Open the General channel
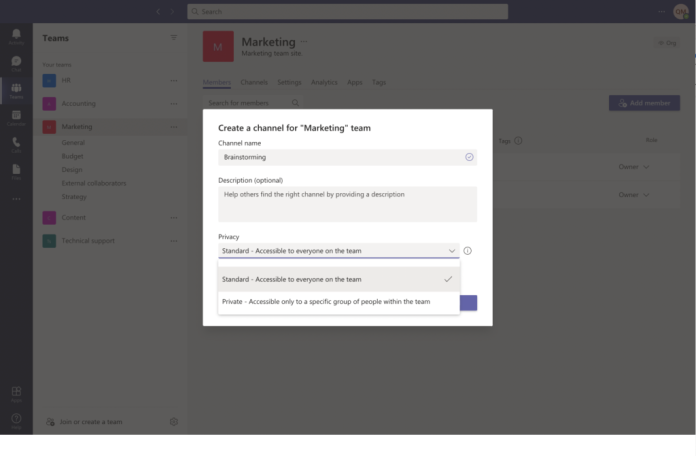This screenshot has height=456, width=696. [73, 143]
